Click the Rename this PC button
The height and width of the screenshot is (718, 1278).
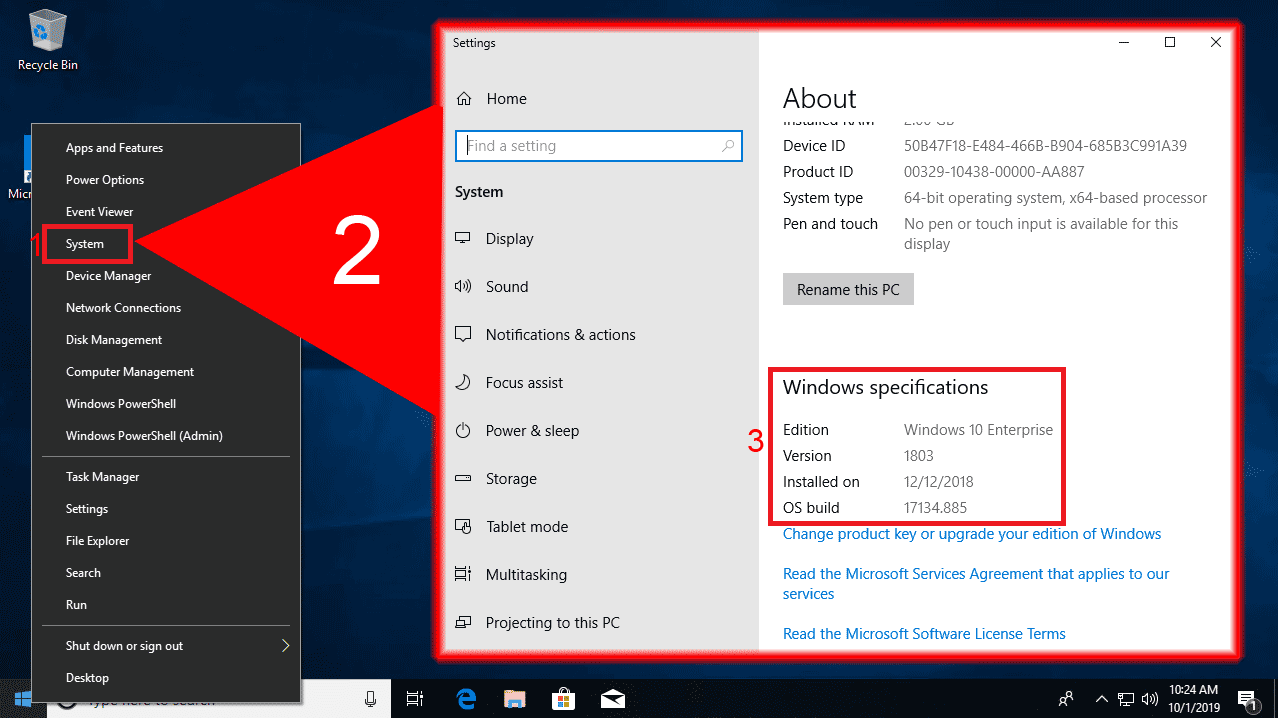tap(847, 289)
